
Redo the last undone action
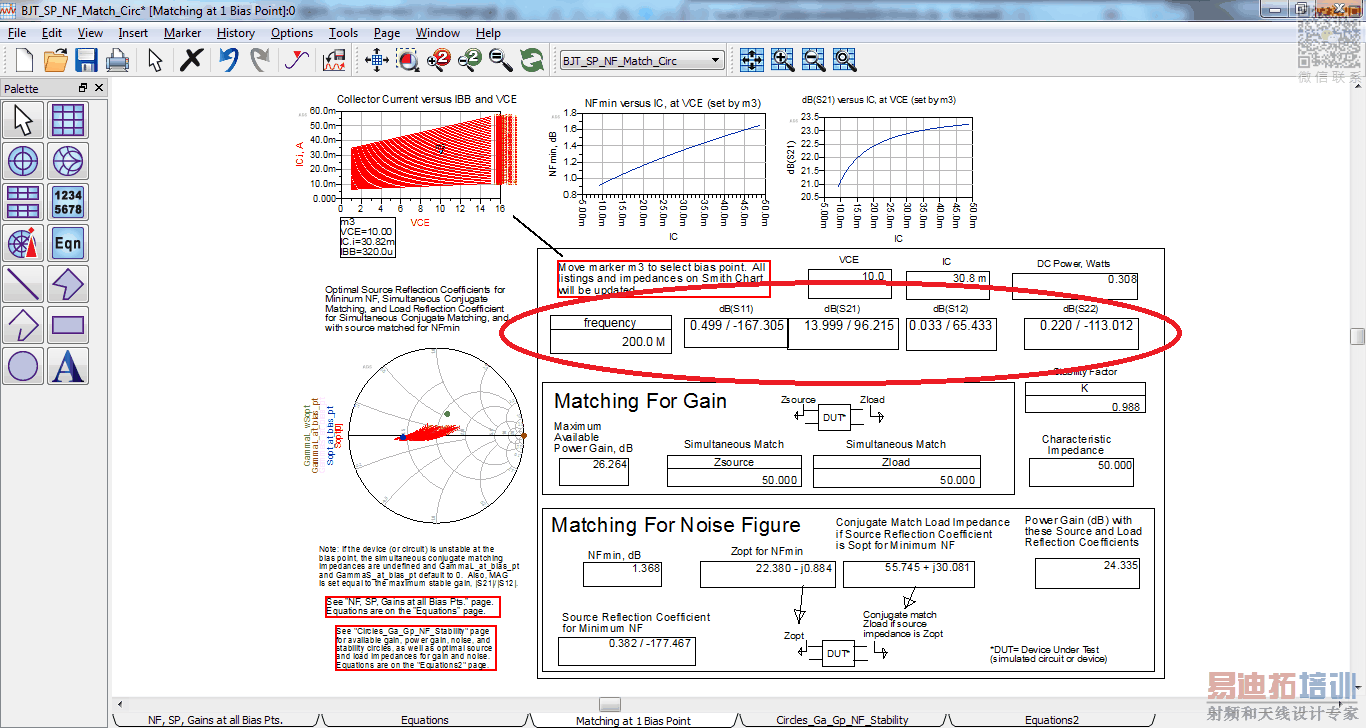click(260, 60)
